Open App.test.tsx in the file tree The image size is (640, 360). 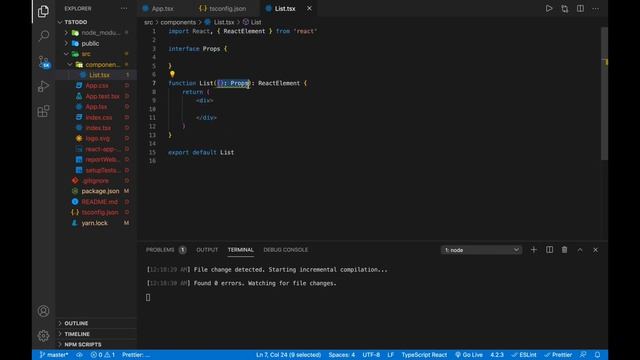(x=96, y=96)
